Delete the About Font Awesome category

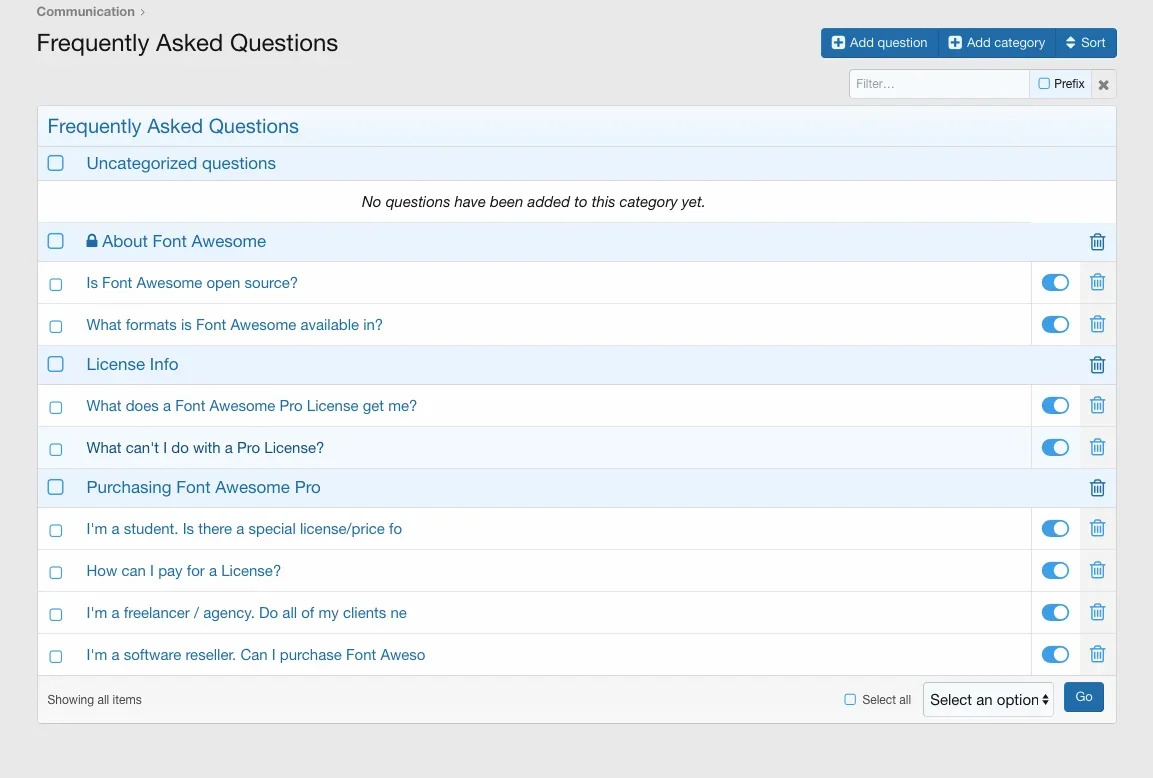1097,242
